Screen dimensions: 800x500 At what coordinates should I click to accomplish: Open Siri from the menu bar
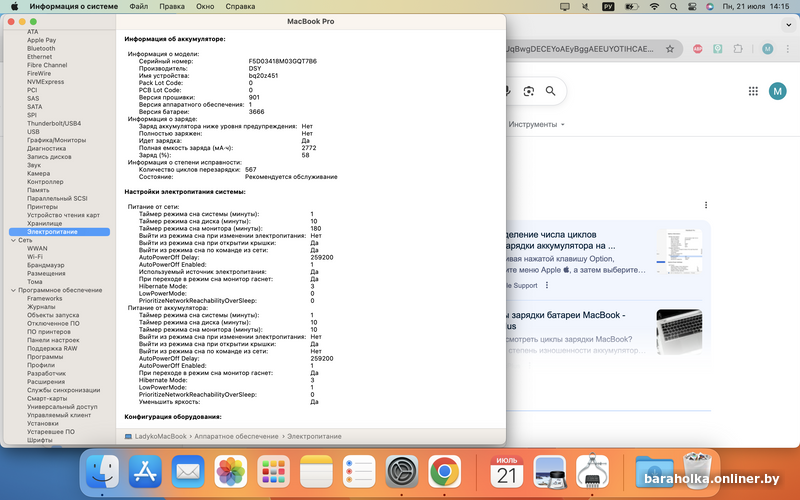710,7
